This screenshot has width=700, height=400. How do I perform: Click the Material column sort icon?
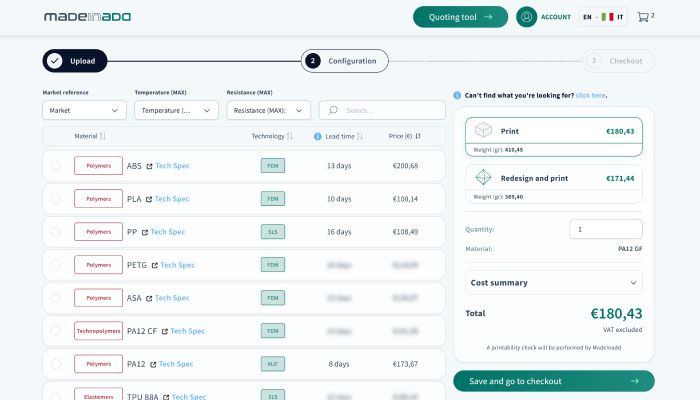(103, 136)
